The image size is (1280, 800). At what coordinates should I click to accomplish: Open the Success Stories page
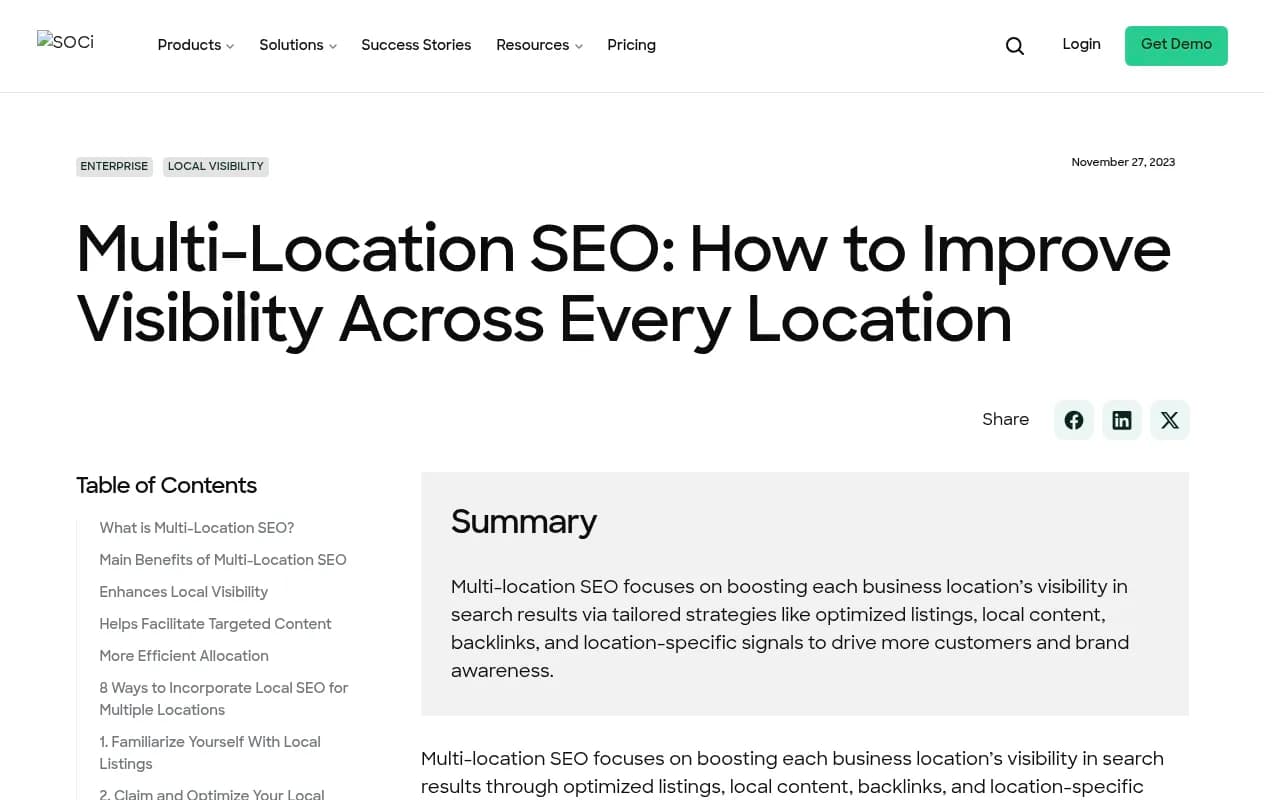coord(416,45)
